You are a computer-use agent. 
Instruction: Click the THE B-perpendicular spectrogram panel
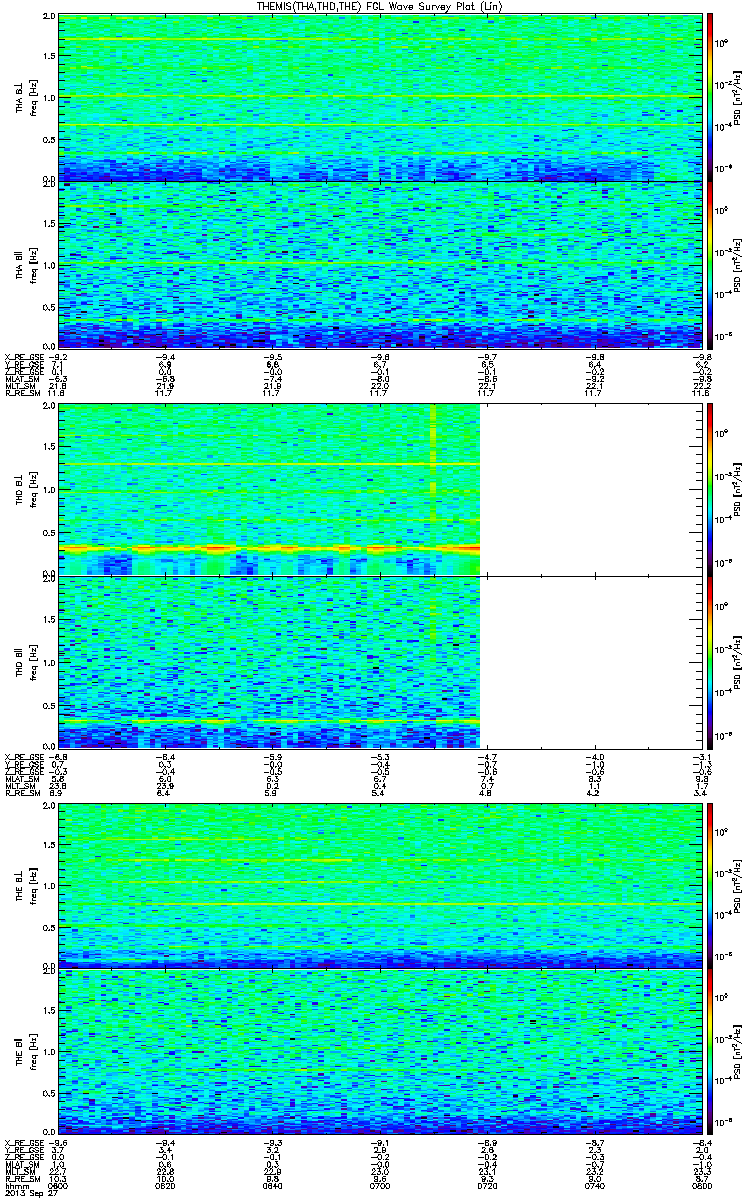pyautogui.click(x=379, y=884)
